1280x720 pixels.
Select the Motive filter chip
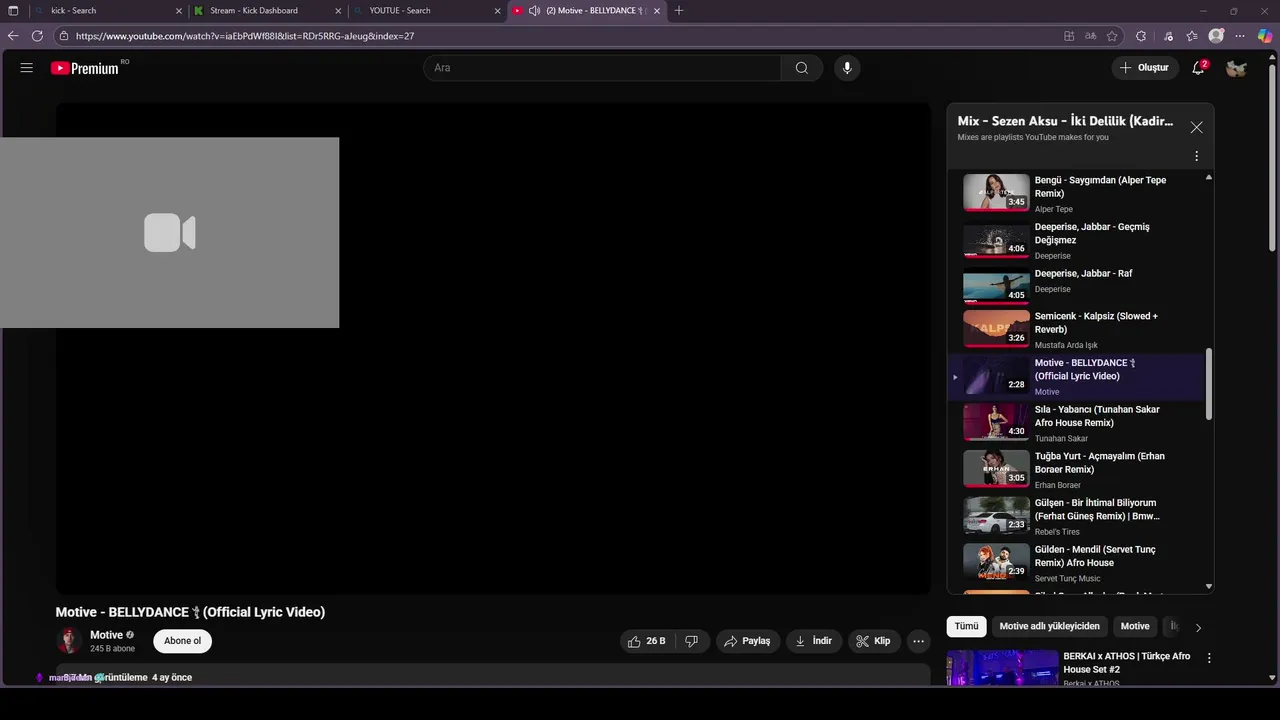pos(1135,626)
